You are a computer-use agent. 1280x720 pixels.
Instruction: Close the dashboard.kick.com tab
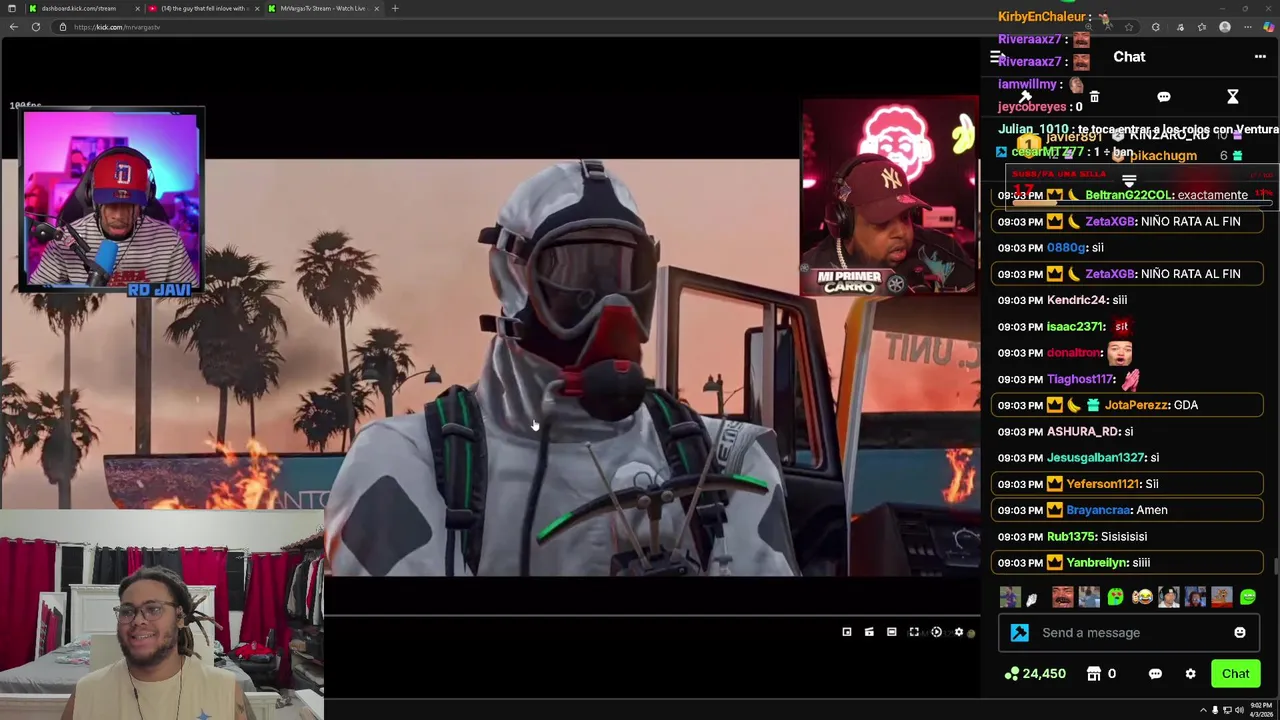pyautogui.click(x=137, y=8)
